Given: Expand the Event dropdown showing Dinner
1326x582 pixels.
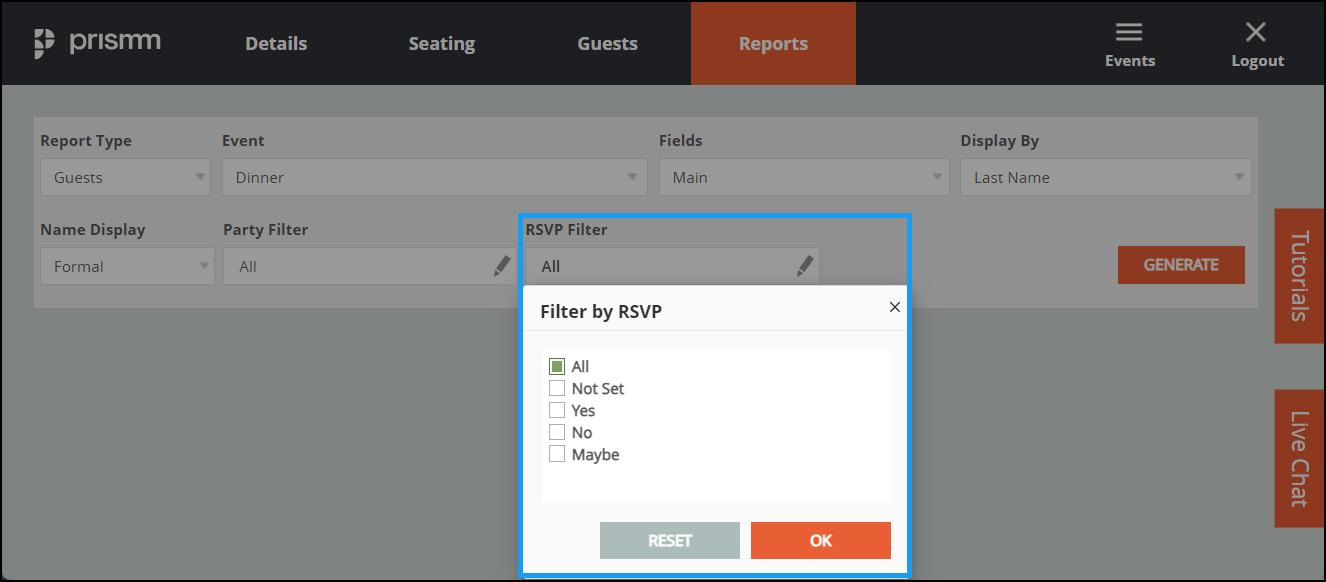Looking at the screenshot, I should click(x=434, y=176).
